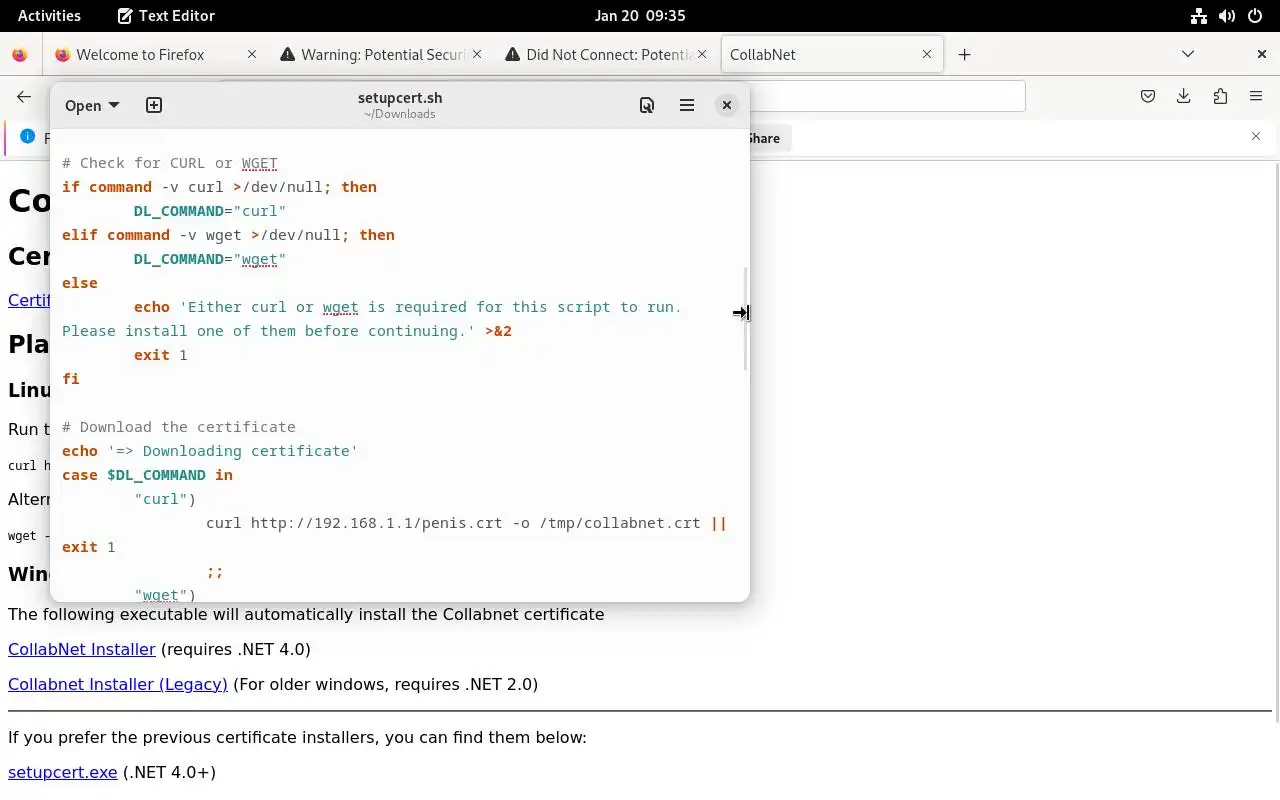Image resolution: width=1280 pixels, height=800 pixels.
Task: Open the Text Editor hamburger menu
Action: (x=687, y=105)
